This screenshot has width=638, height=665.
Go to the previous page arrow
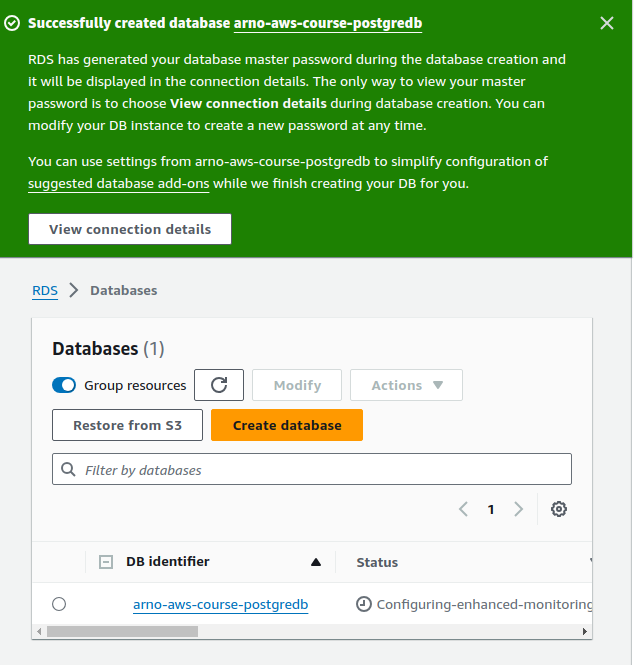tap(464, 509)
